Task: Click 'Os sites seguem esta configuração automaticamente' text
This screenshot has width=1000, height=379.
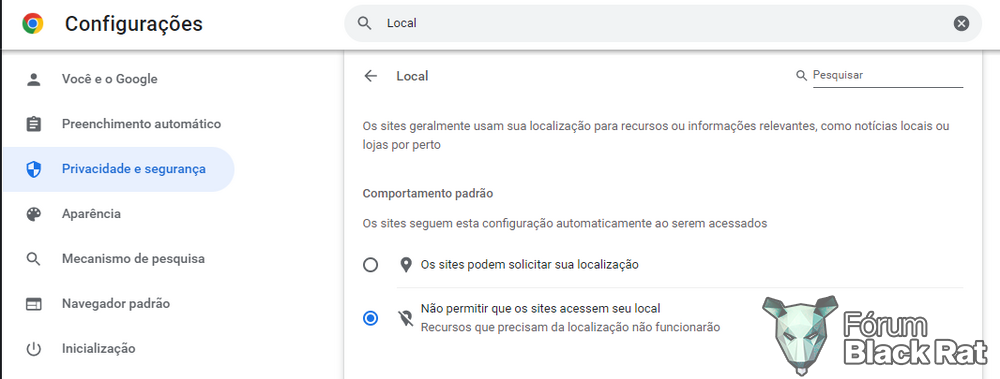Action: point(564,223)
